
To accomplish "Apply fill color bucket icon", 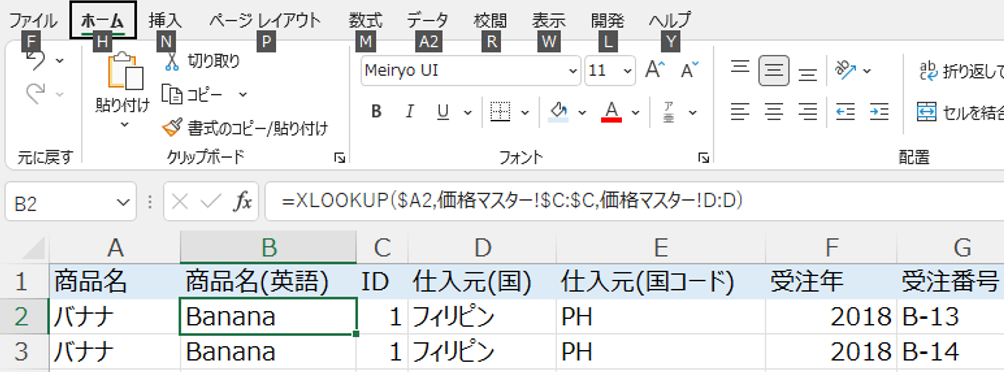I will click(x=559, y=112).
